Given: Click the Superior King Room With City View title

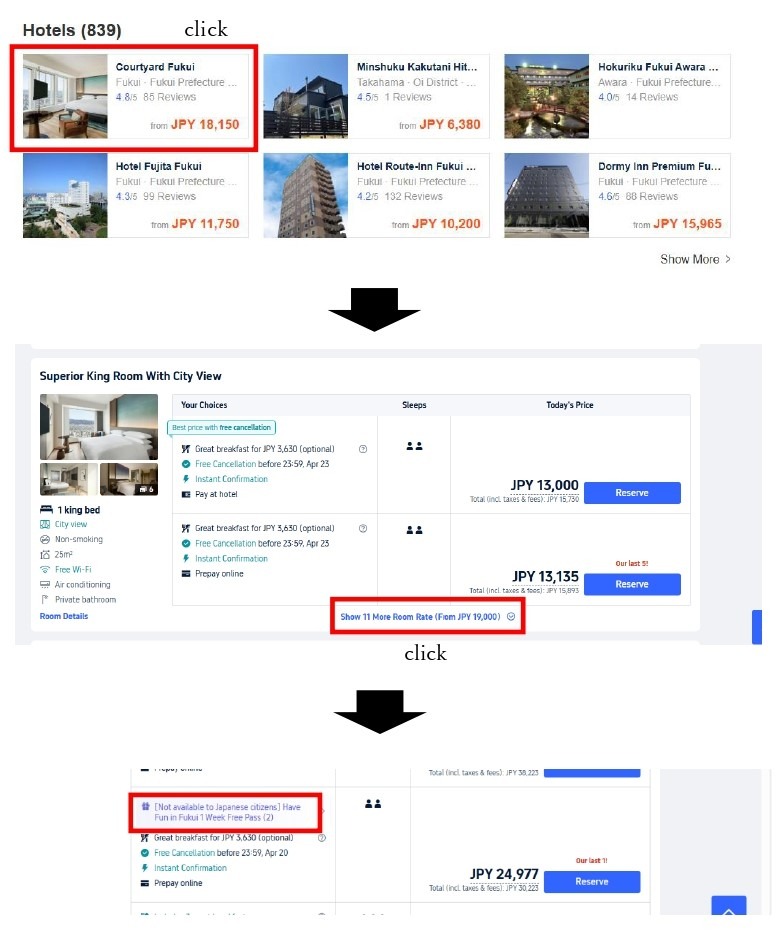Looking at the screenshot, I should point(131,376).
